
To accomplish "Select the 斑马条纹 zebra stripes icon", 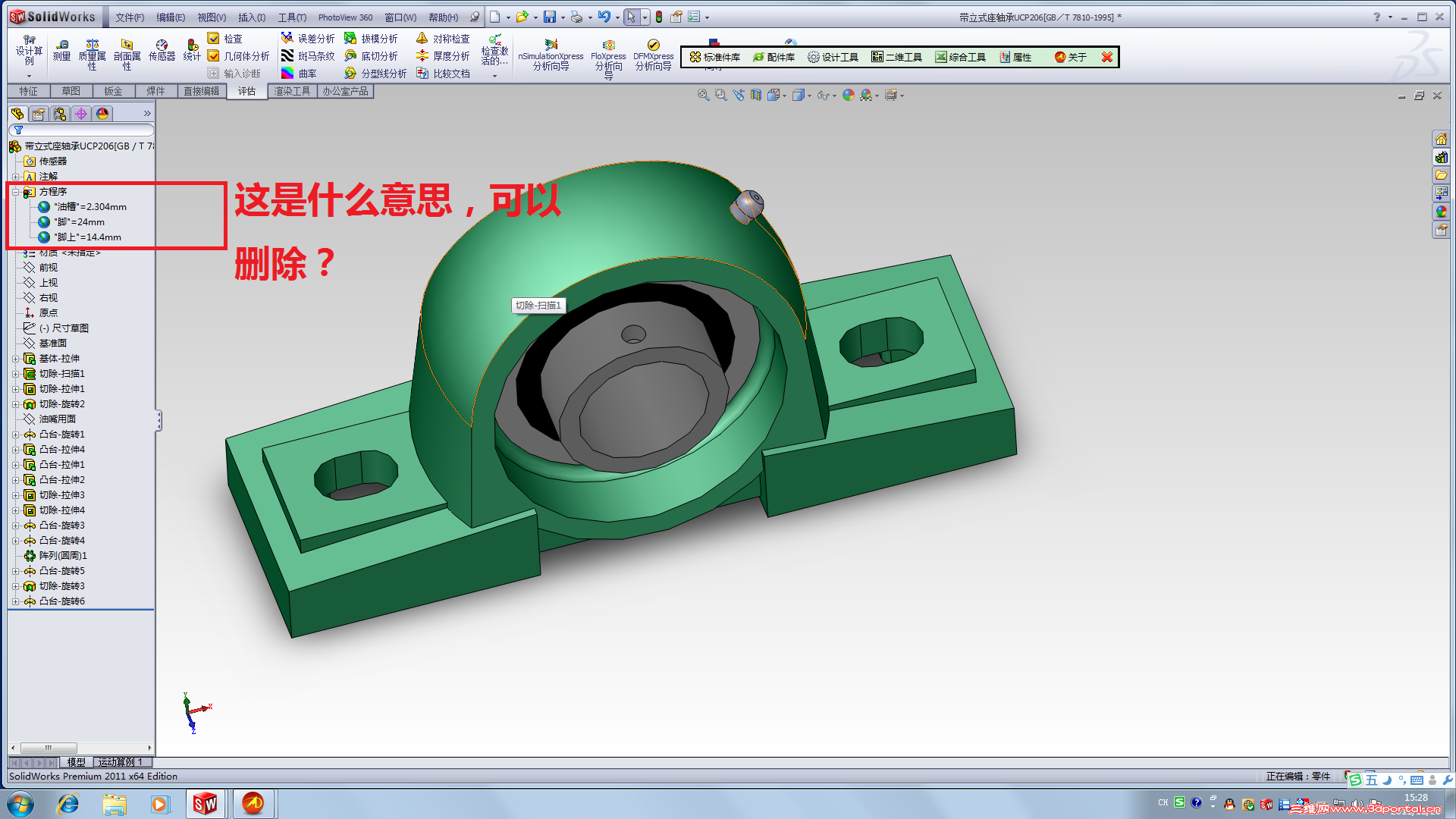I will click(x=287, y=55).
